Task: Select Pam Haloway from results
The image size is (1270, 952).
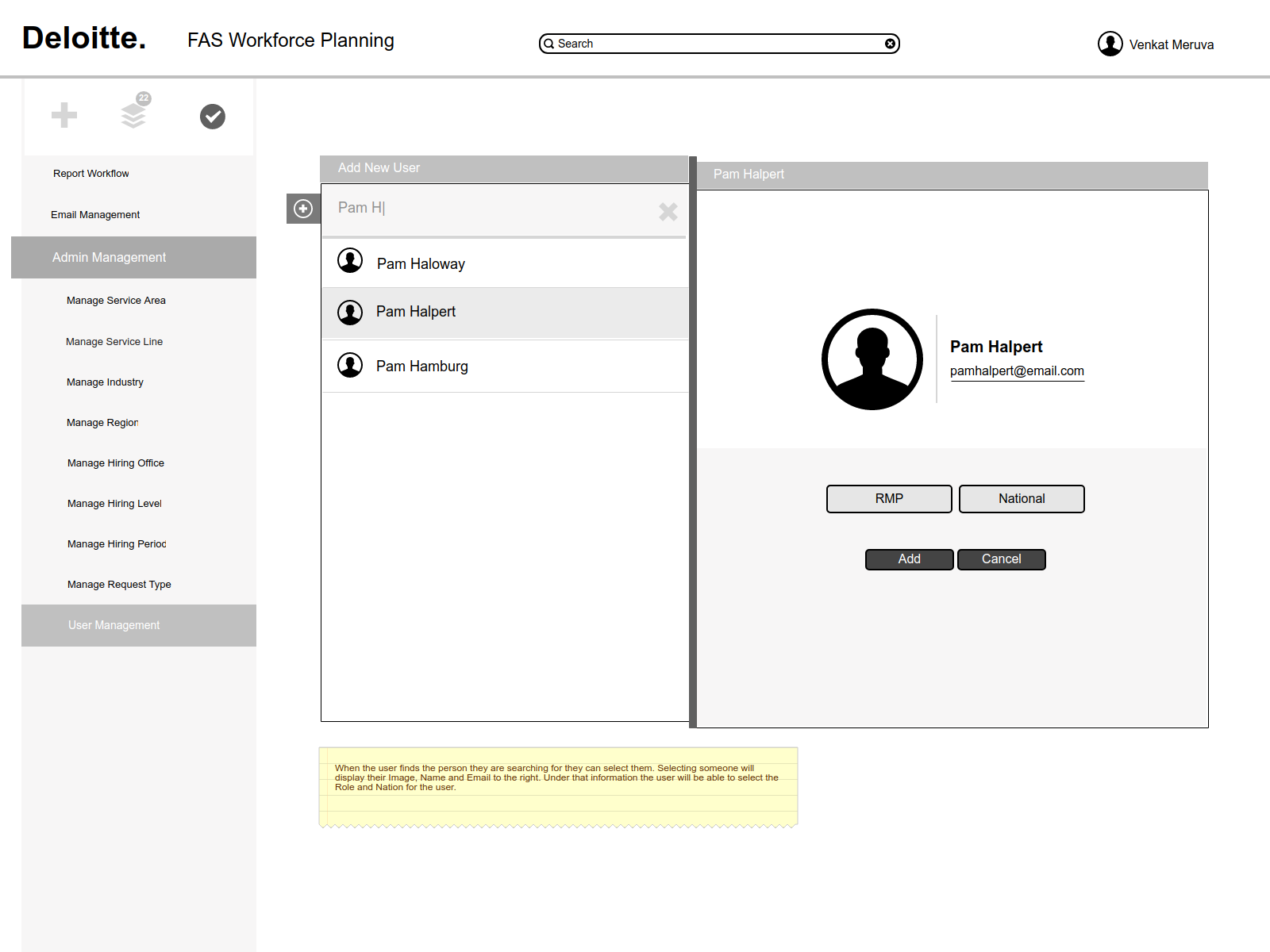Action: click(x=505, y=263)
